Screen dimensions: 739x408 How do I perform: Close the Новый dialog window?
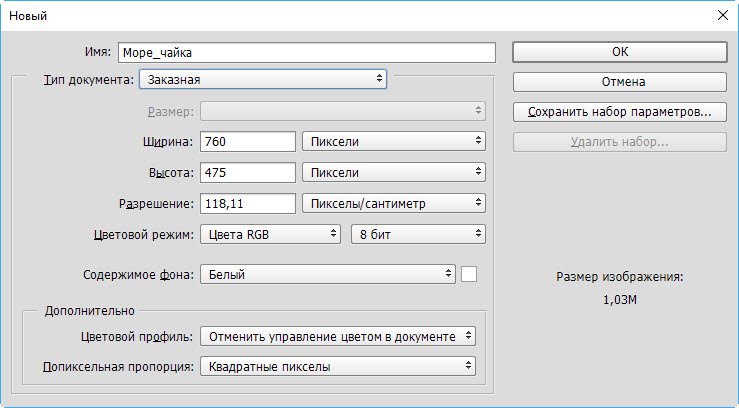721,15
